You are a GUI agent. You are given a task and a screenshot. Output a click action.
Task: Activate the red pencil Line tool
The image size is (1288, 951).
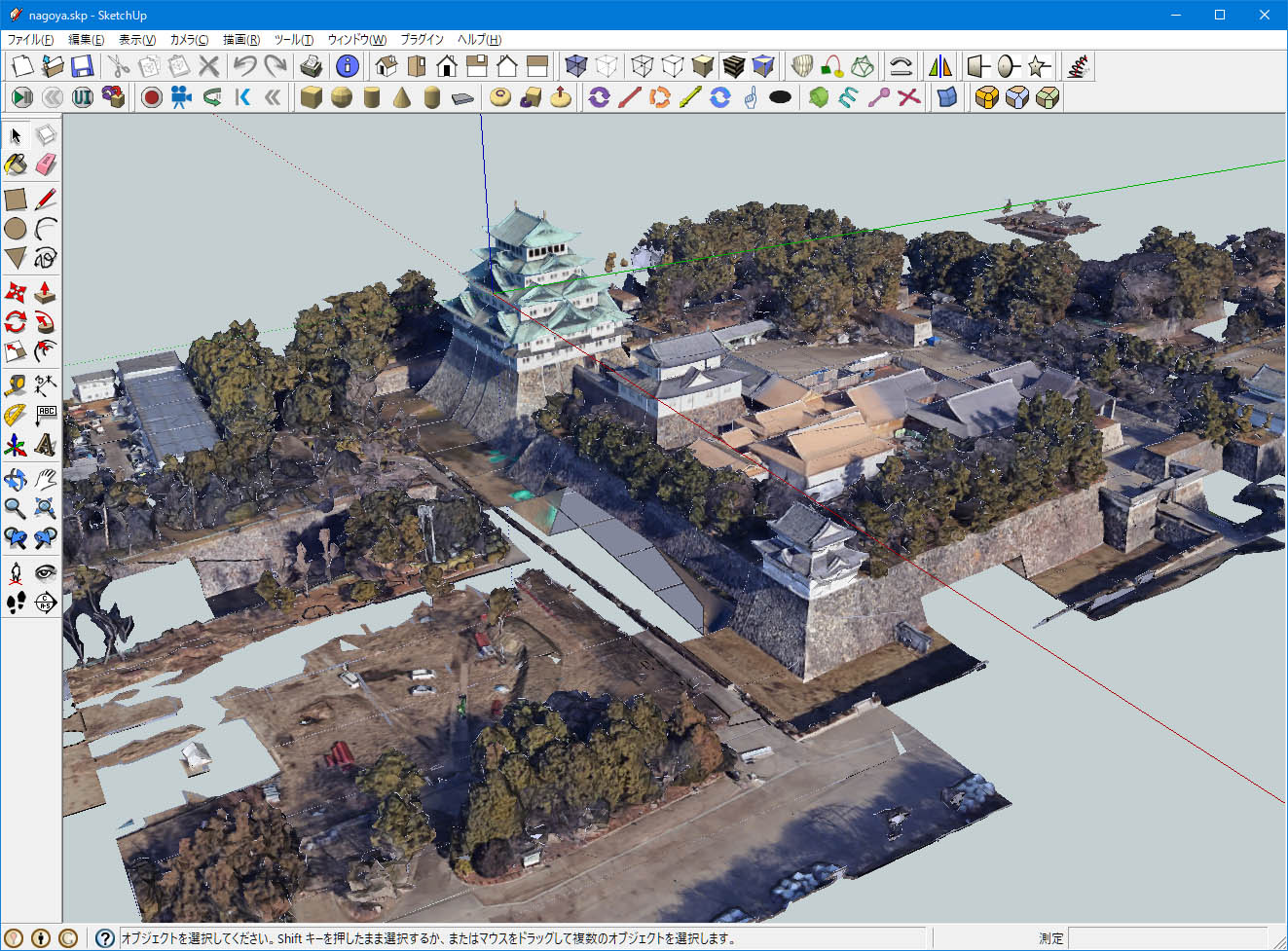46,200
